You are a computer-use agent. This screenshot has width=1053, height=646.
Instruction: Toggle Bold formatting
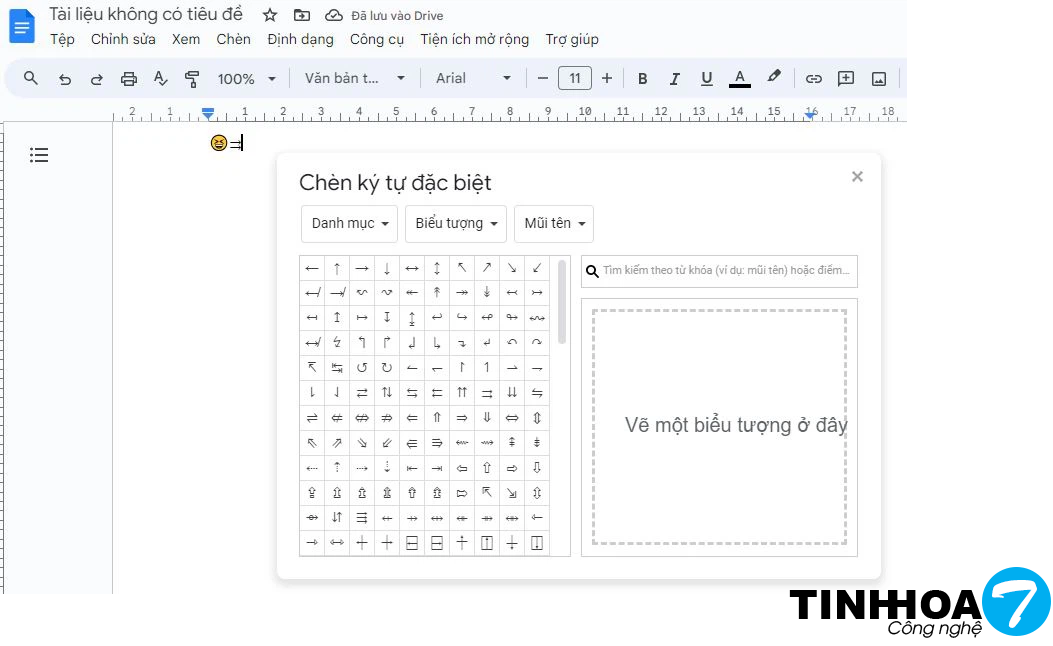coord(643,79)
